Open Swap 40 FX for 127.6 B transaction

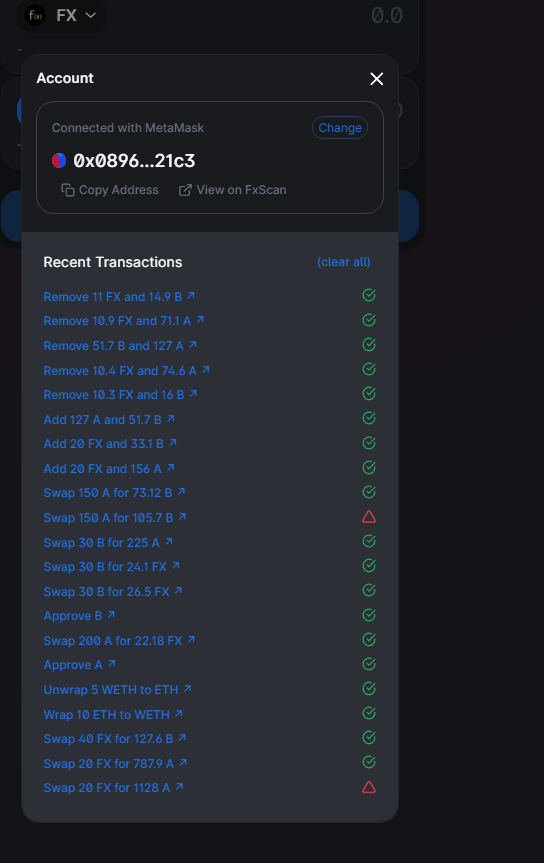pyautogui.click(x=115, y=739)
